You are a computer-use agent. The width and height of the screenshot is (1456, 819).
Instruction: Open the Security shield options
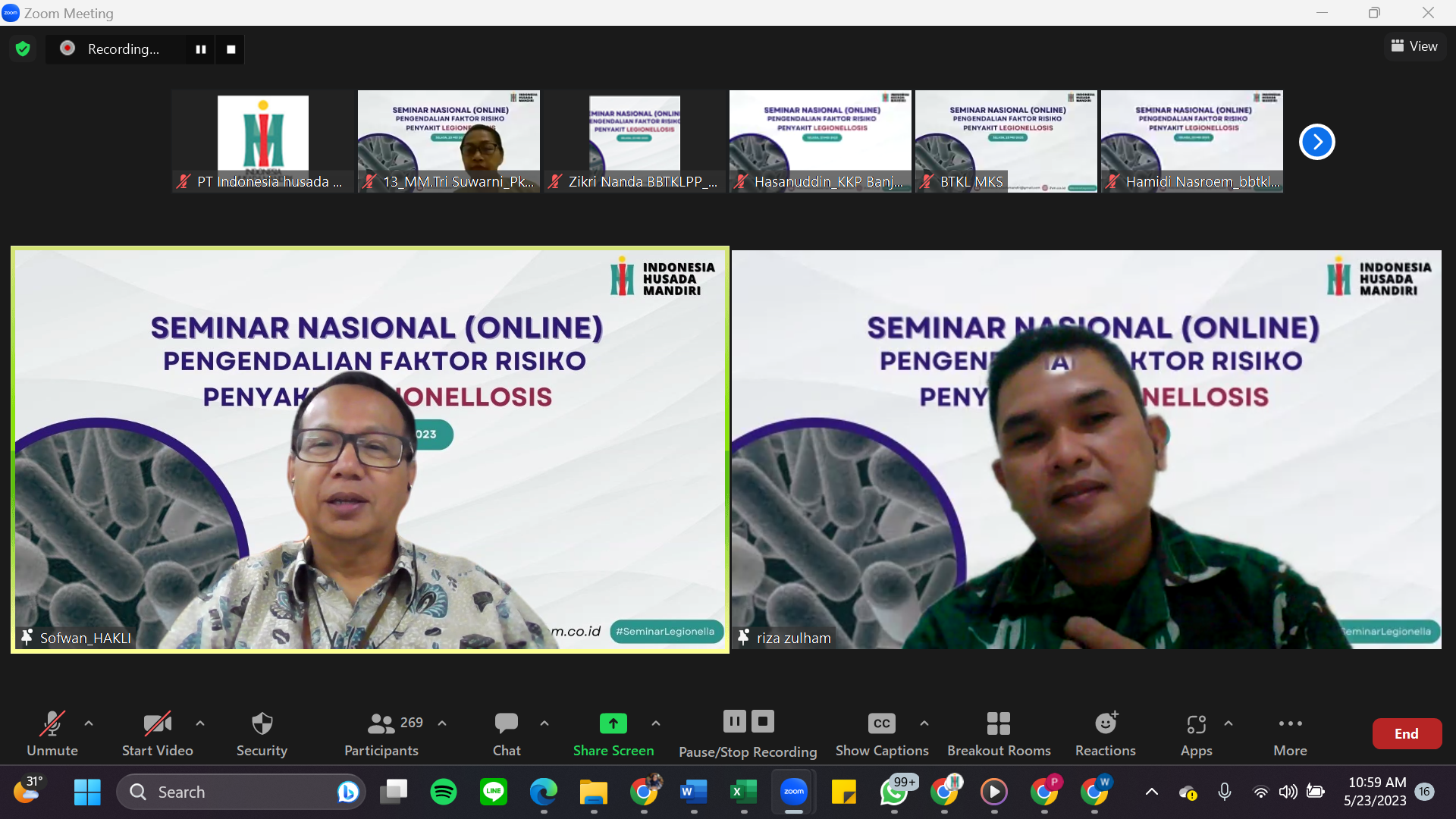point(262,733)
